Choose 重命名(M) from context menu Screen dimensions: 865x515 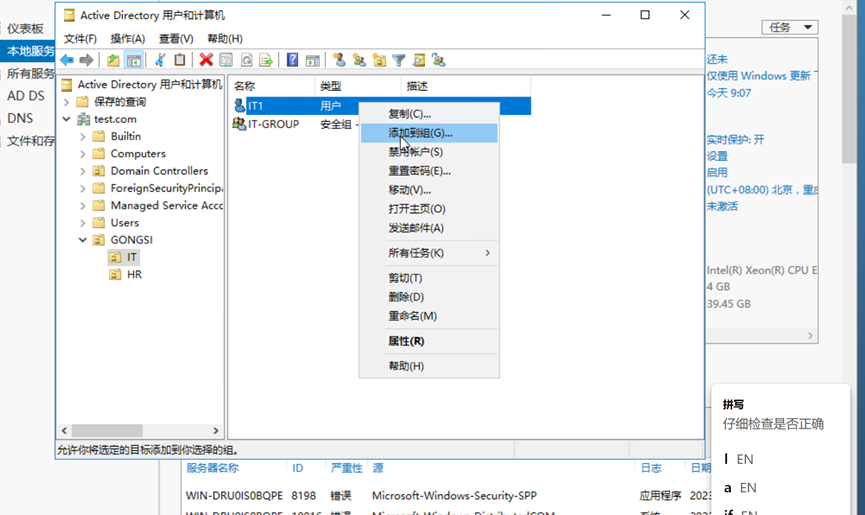point(429,316)
